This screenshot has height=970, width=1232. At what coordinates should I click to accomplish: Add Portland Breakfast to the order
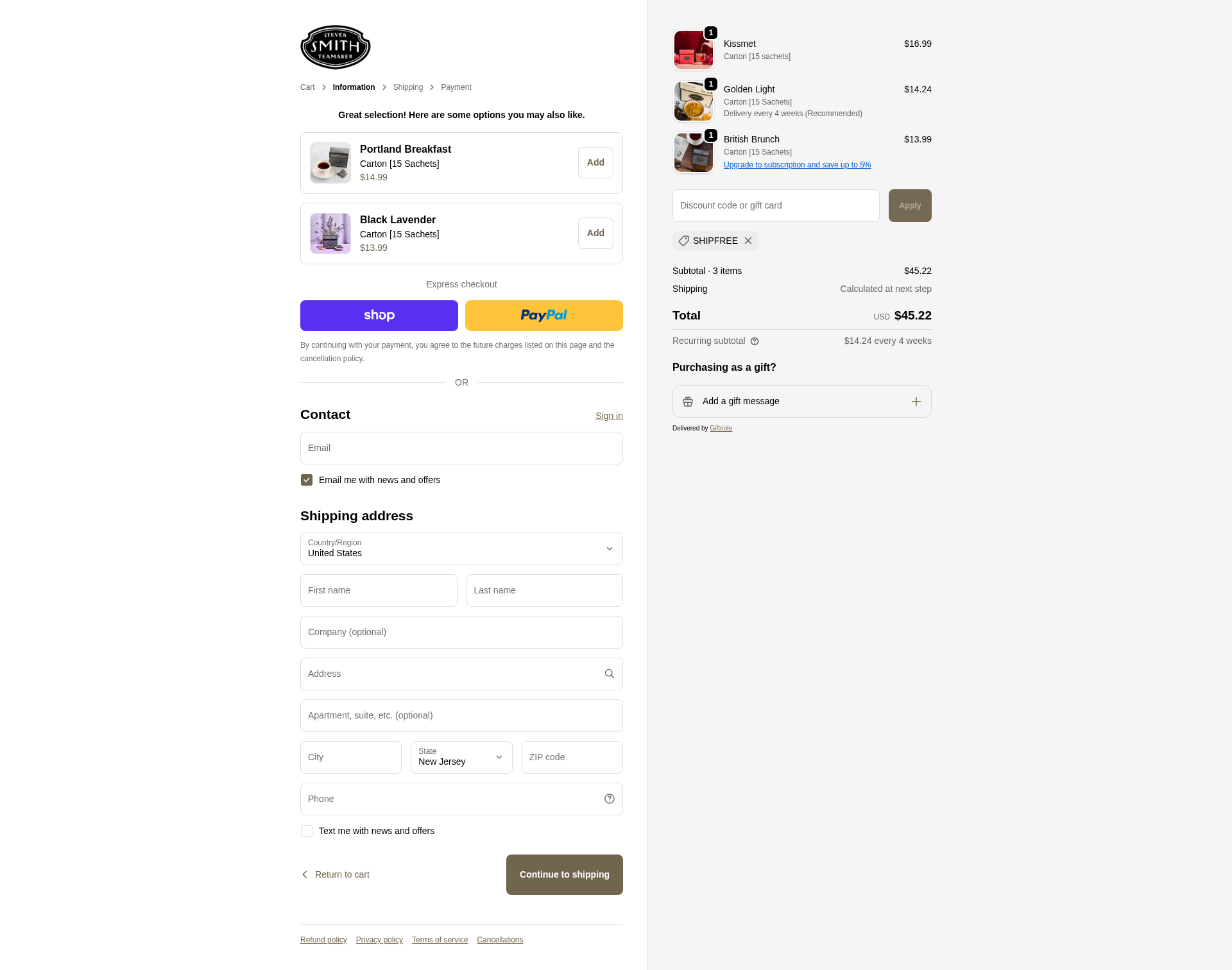pyautogui.click(x=595, y=163)
